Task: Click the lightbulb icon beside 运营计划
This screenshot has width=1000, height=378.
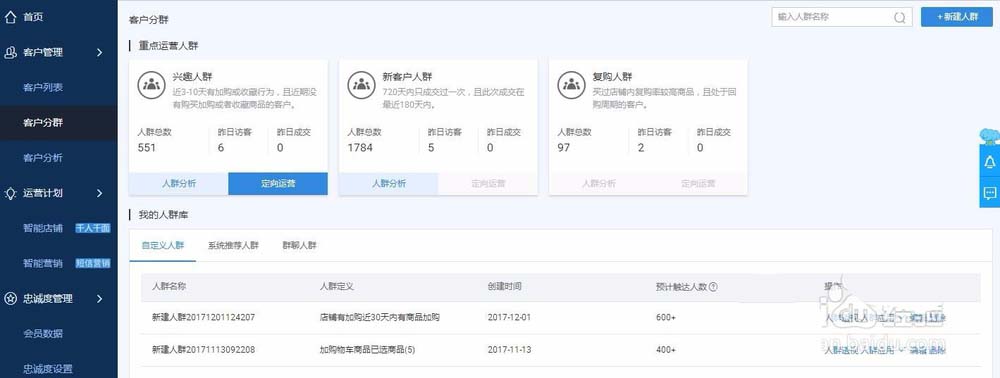Action: 10,193
